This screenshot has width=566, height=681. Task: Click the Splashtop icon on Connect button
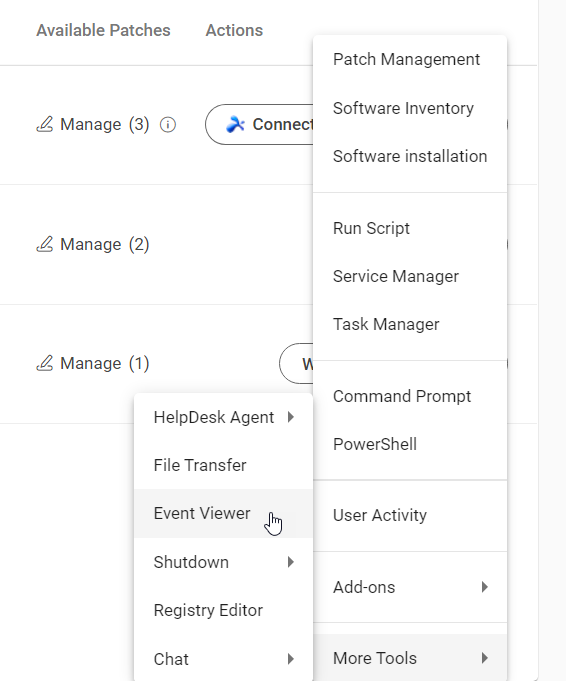pyautogui.click(x=235, y=125)
